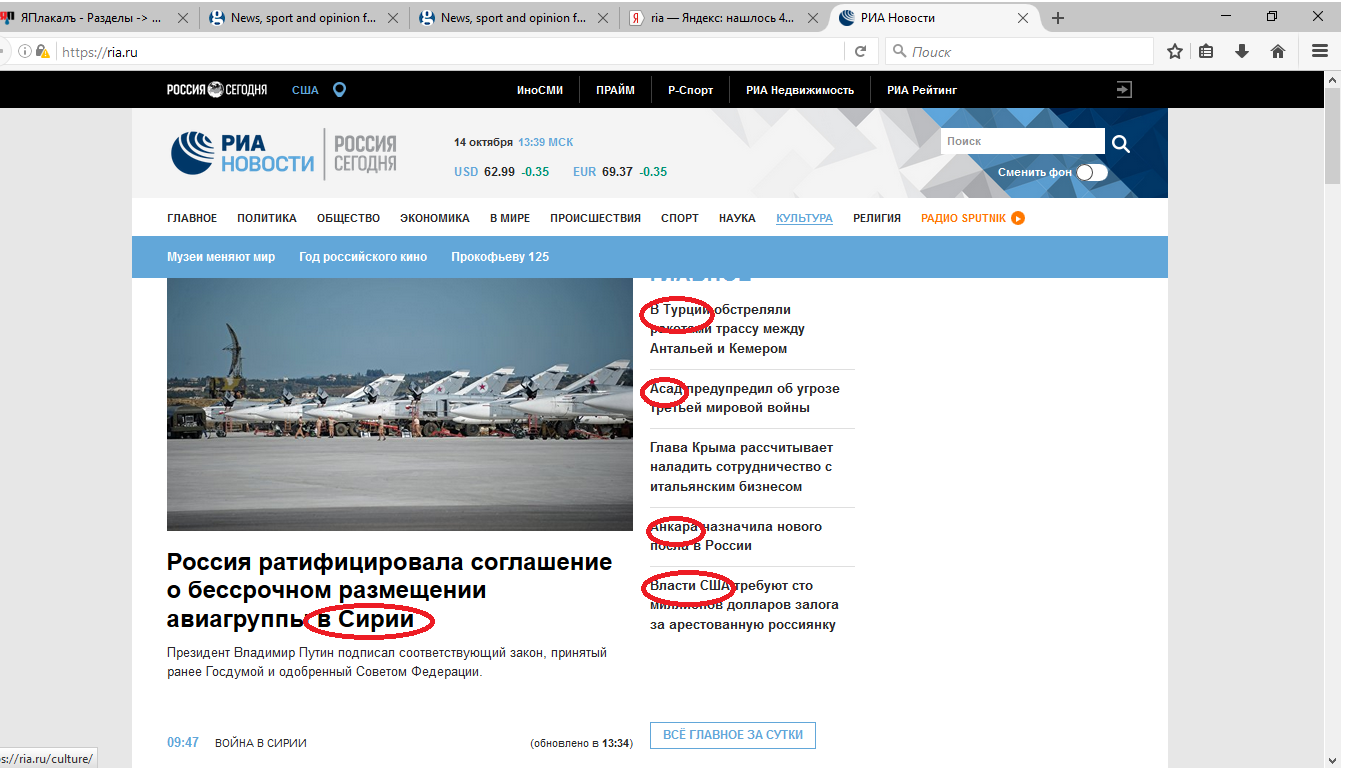Show the Firefox bookmarks list
Image resolution: width=1366 pixels, height=768 pixels.
[1207, 52]
